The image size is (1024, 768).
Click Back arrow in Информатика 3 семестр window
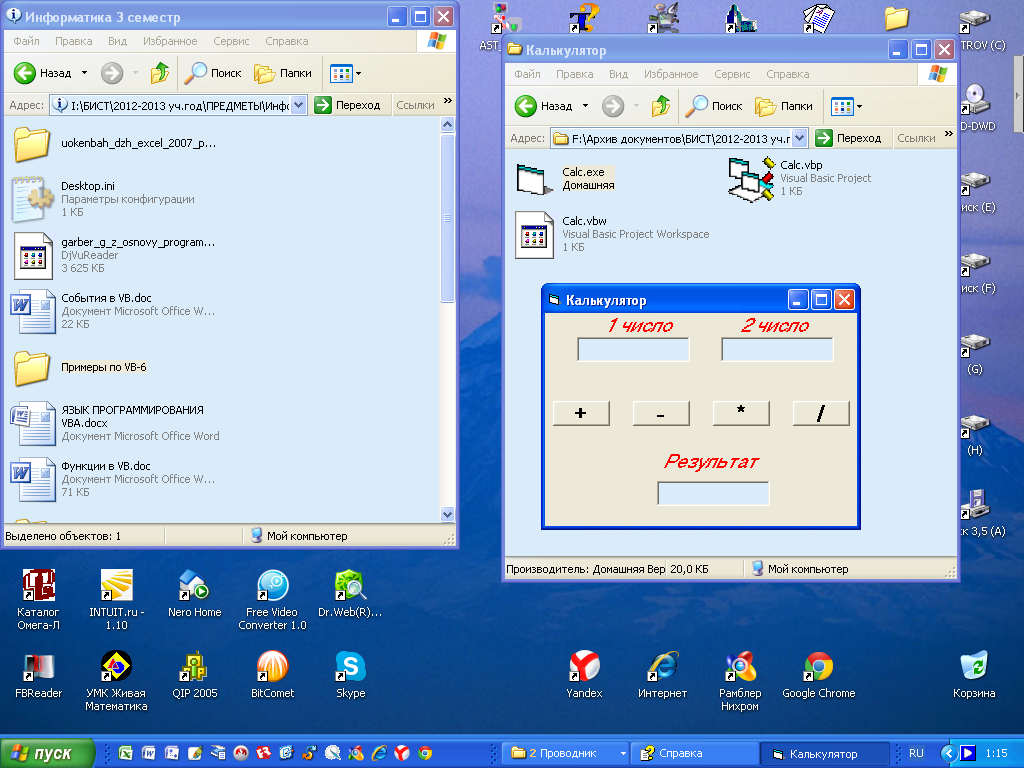click(x=25, y=73)
